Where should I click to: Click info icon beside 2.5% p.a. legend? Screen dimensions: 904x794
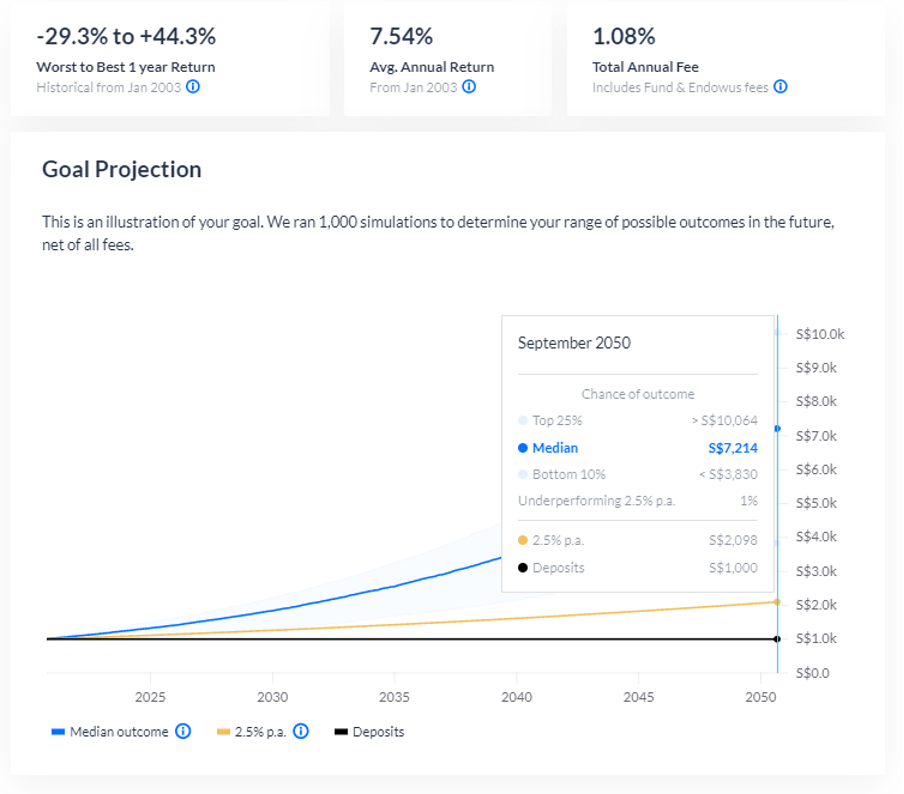tap(301, 731)
